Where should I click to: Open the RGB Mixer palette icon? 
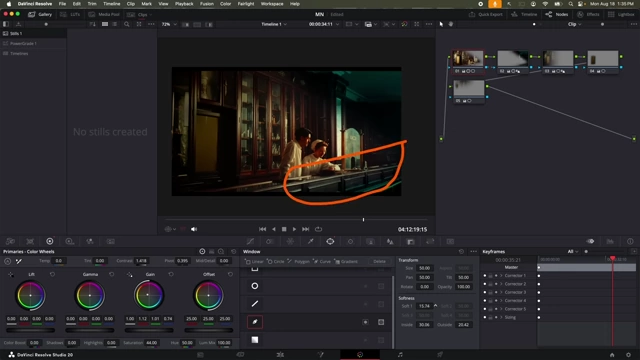click(x=90, y=242)
